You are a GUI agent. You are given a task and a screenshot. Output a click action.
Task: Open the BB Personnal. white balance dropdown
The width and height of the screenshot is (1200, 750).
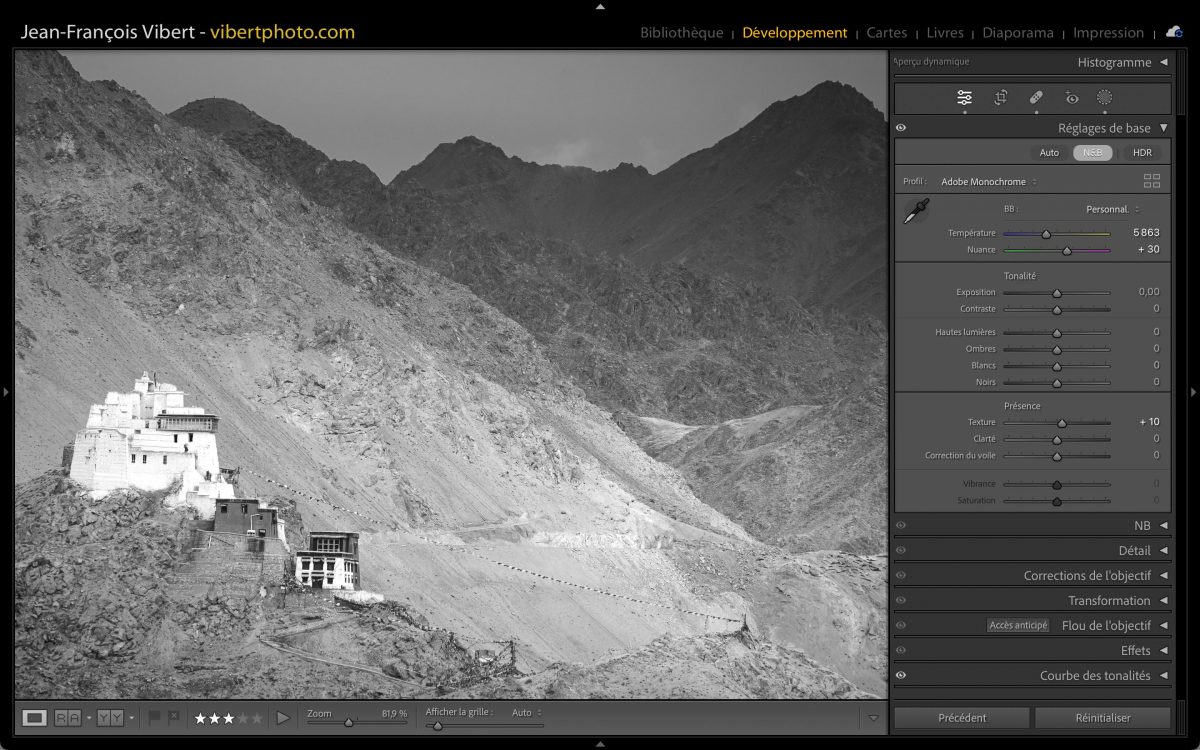coord(1112,209)
